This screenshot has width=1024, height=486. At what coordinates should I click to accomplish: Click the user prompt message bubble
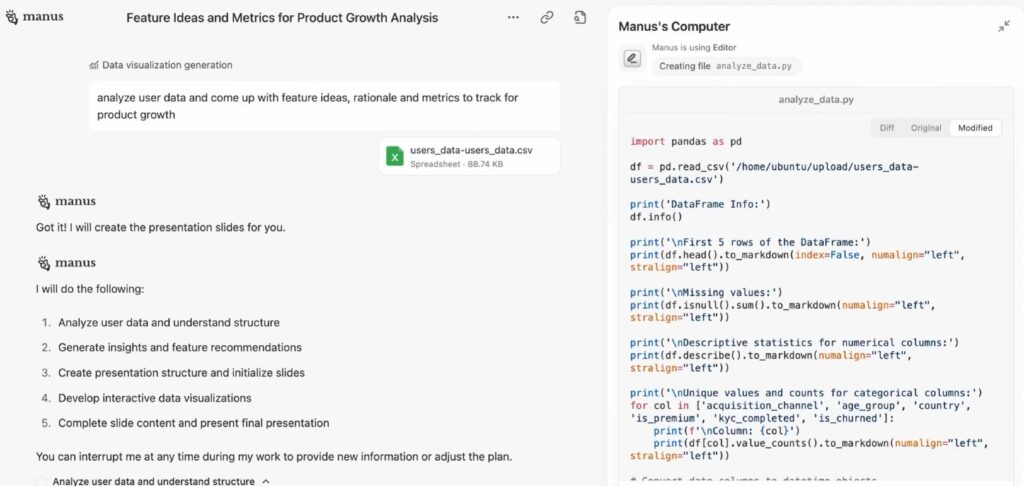[325, 106]
